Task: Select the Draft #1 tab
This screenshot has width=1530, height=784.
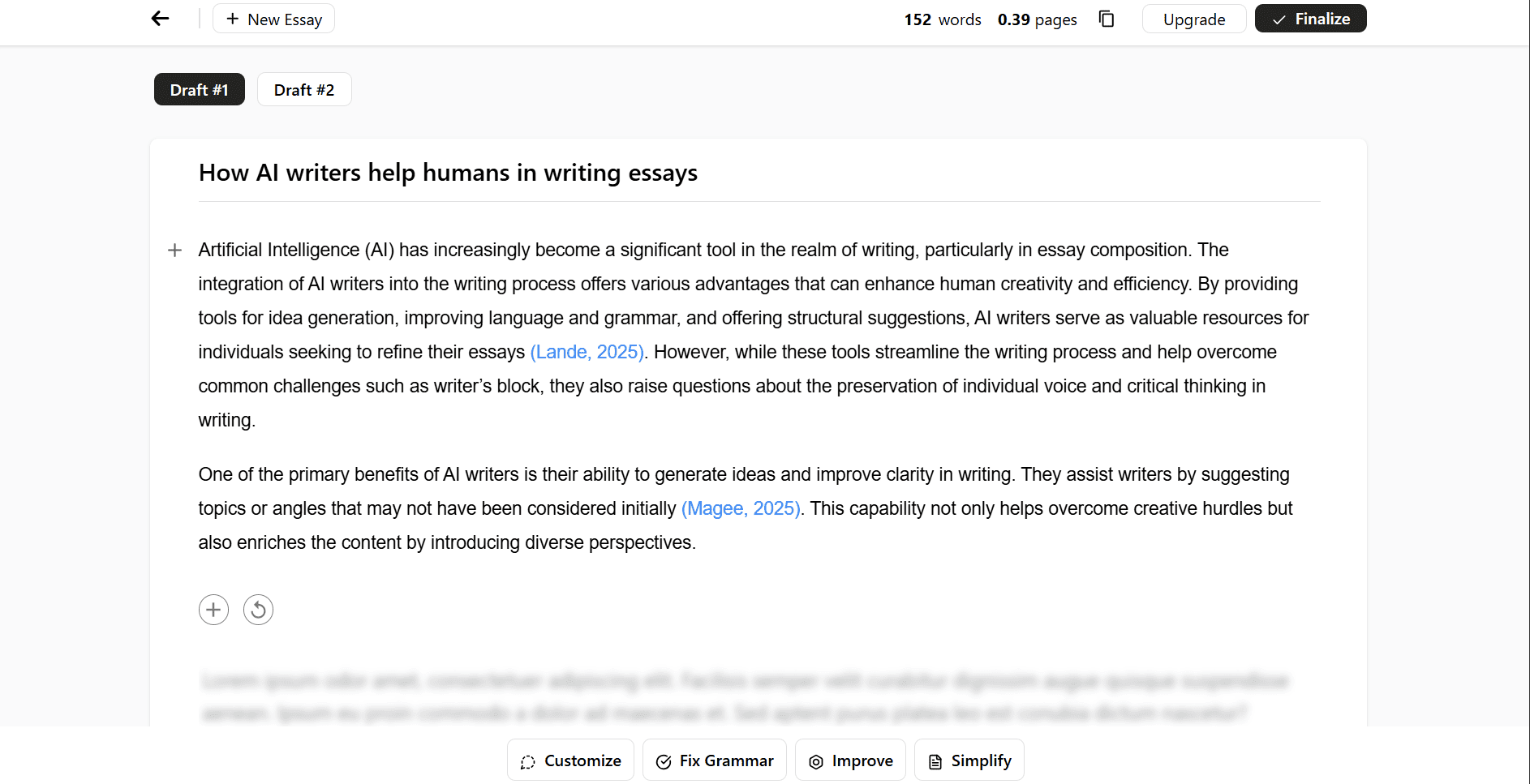Action: coord(199,89)
